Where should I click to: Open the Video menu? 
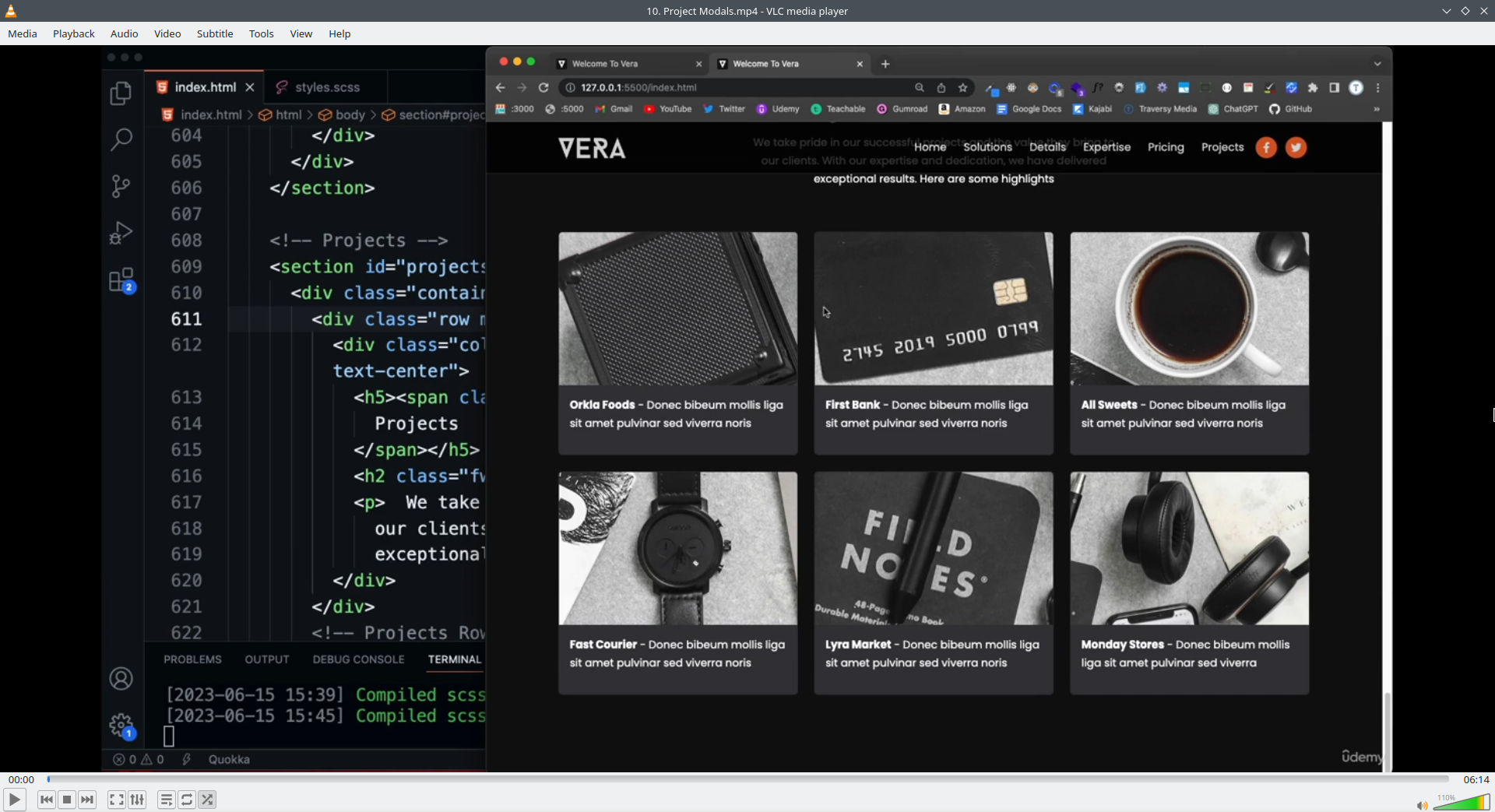tap(167, 33)
